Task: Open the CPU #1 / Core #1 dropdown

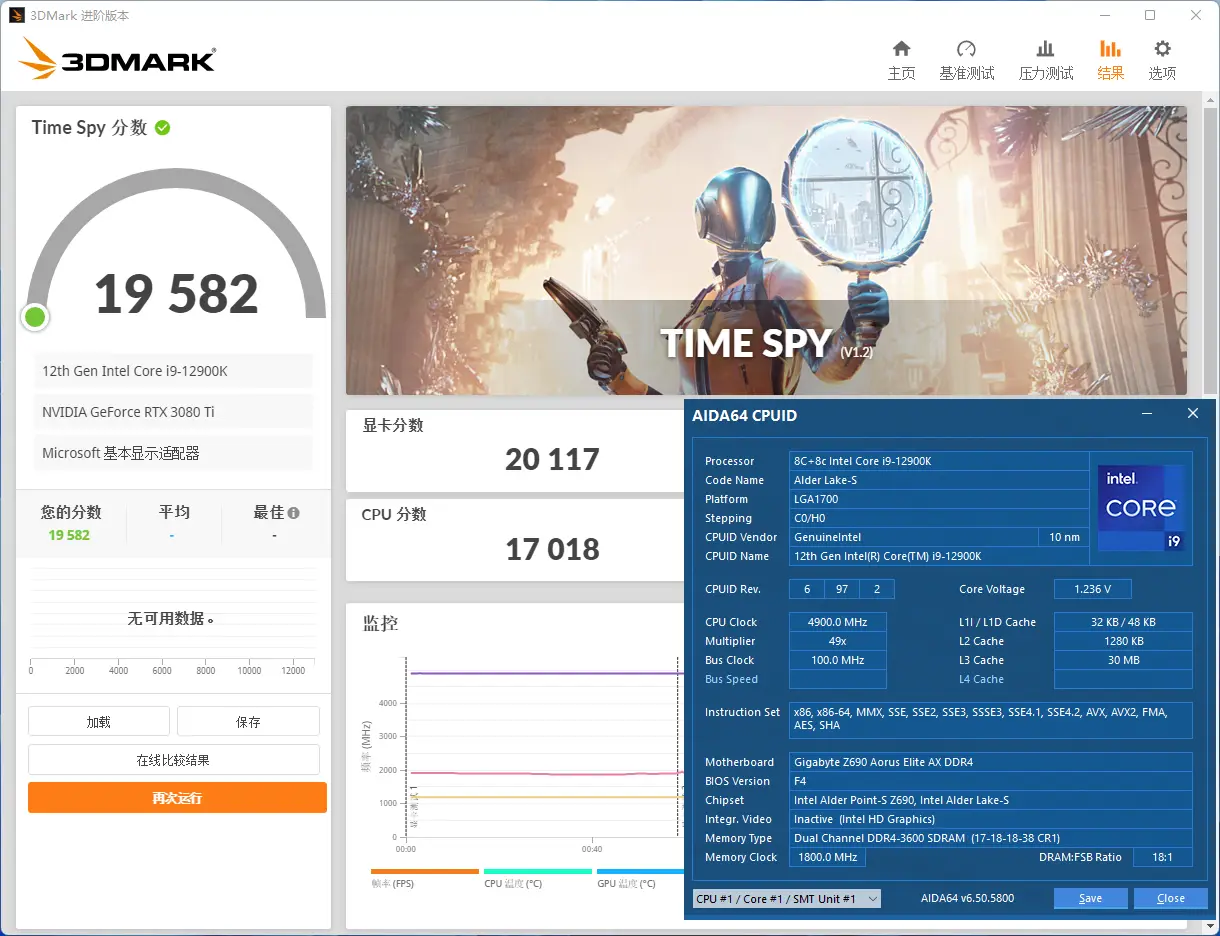Action: tap(787, 898)
